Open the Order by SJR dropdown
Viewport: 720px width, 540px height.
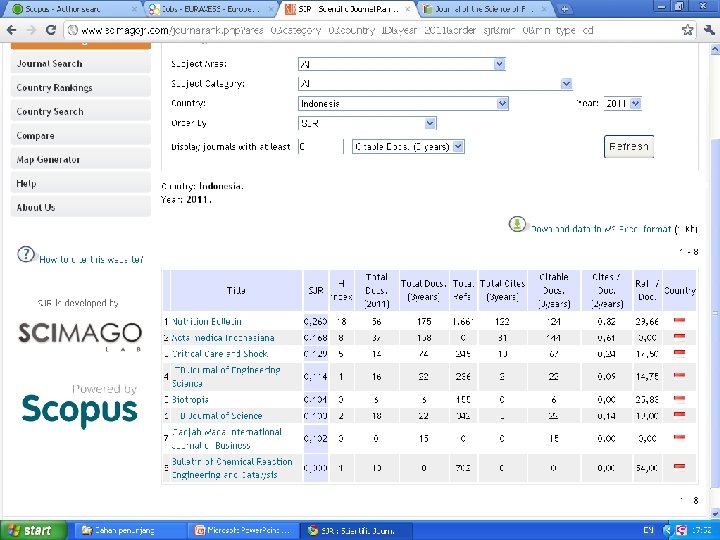tap(367, 123)
